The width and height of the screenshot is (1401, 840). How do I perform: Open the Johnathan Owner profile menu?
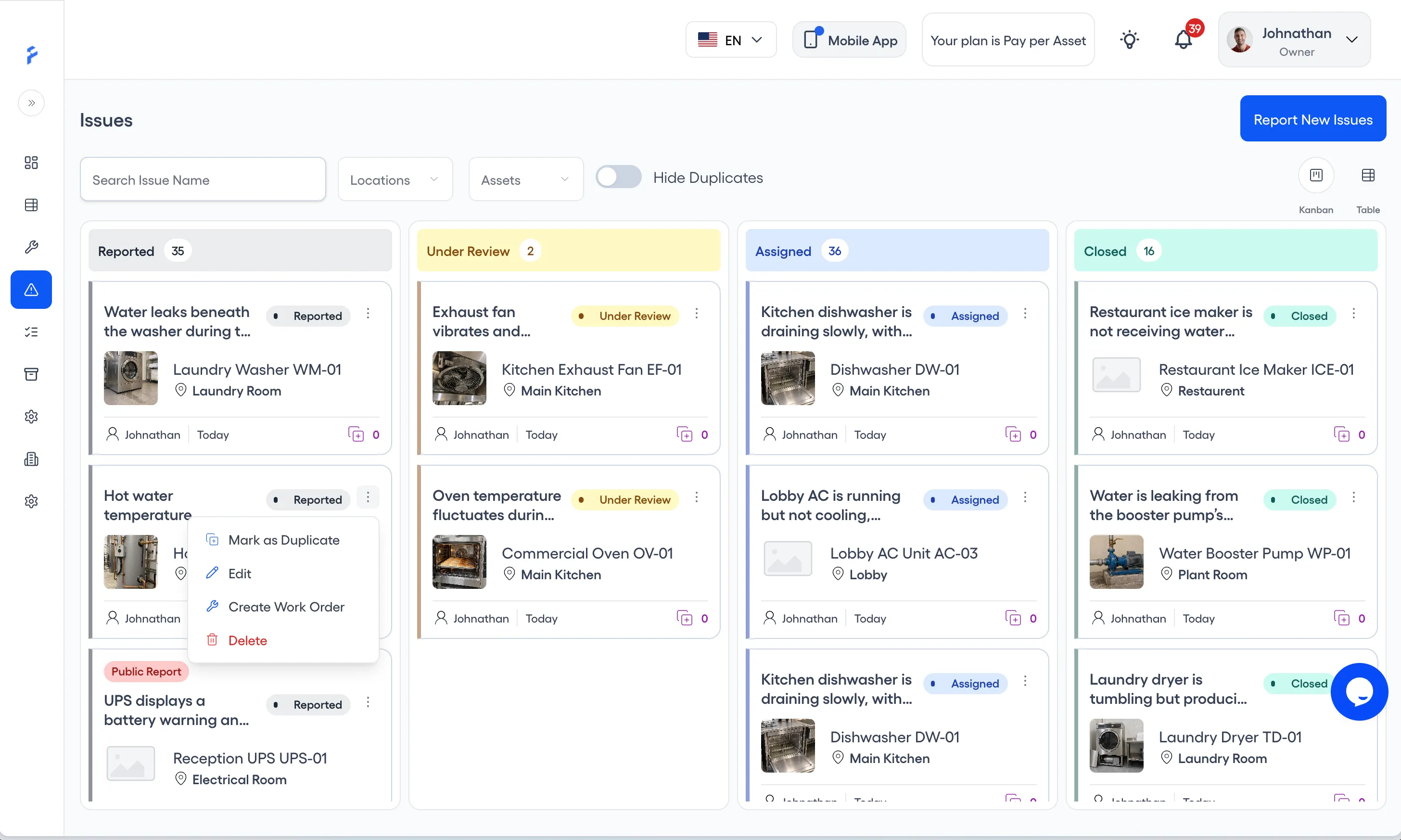(x=1294, y=39)
